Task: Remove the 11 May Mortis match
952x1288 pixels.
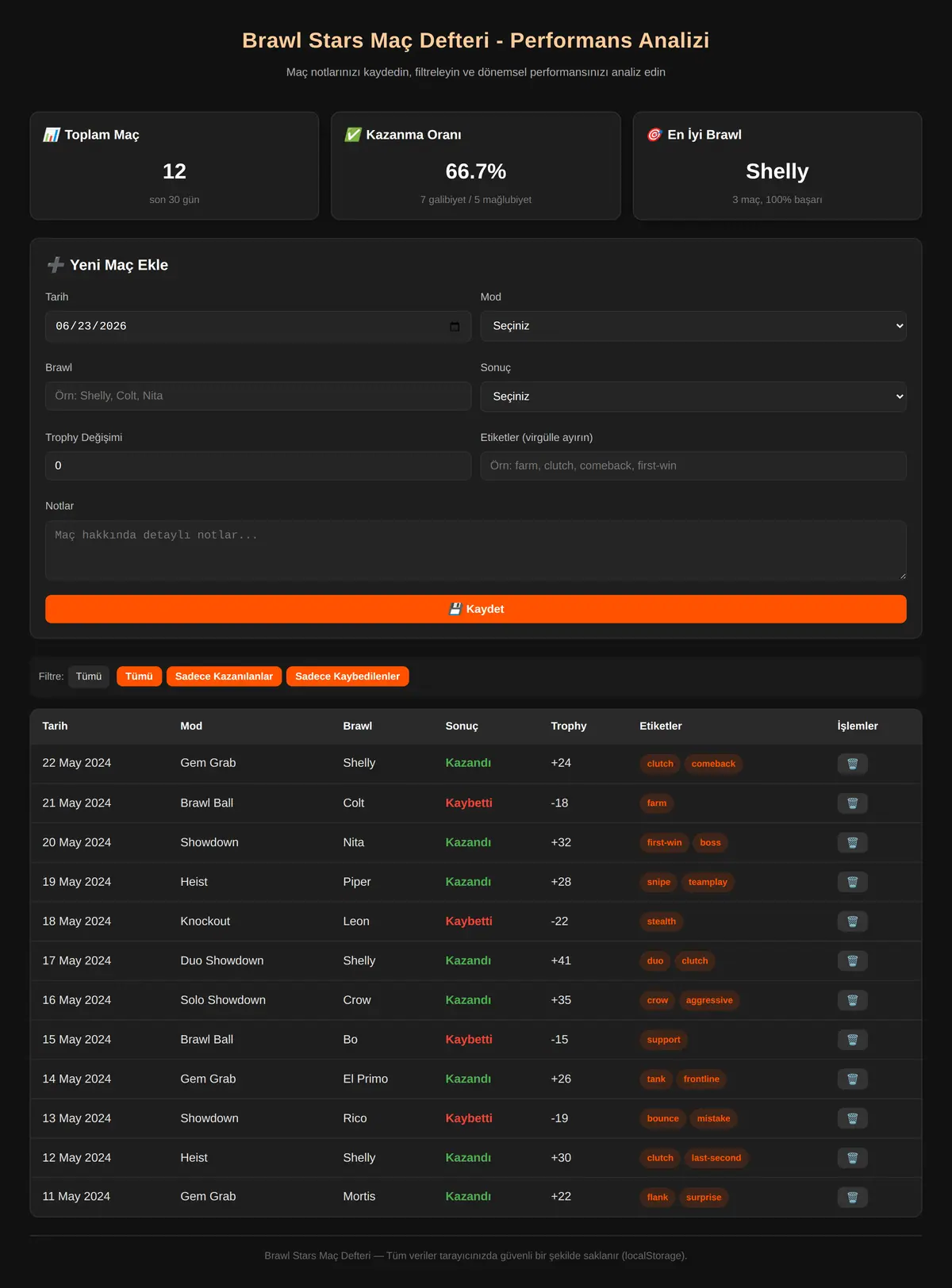Action: coord(852,1197)
